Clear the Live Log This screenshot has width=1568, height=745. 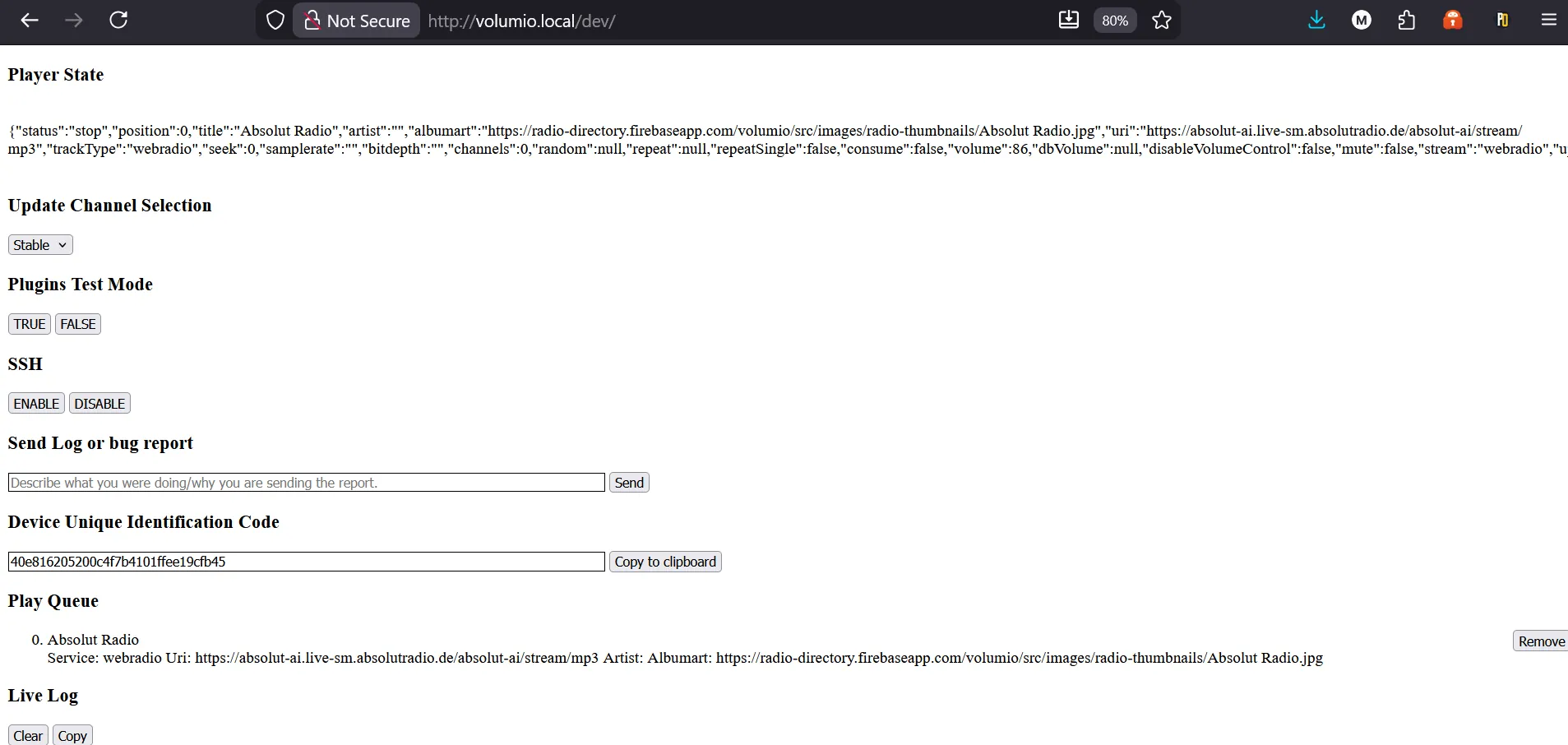28,736
